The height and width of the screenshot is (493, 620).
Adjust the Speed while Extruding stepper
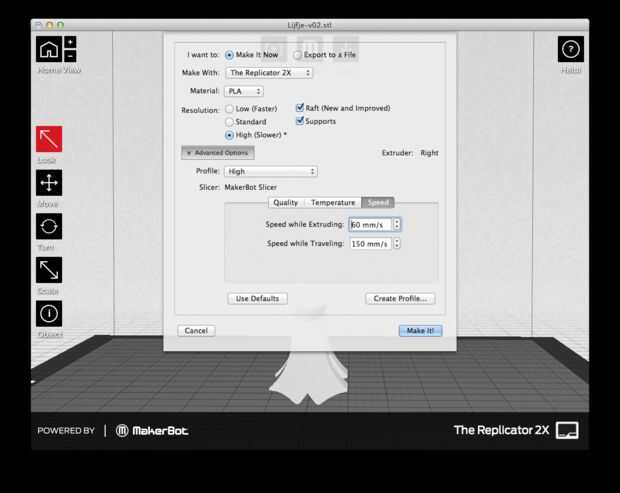tap(397, 225)
